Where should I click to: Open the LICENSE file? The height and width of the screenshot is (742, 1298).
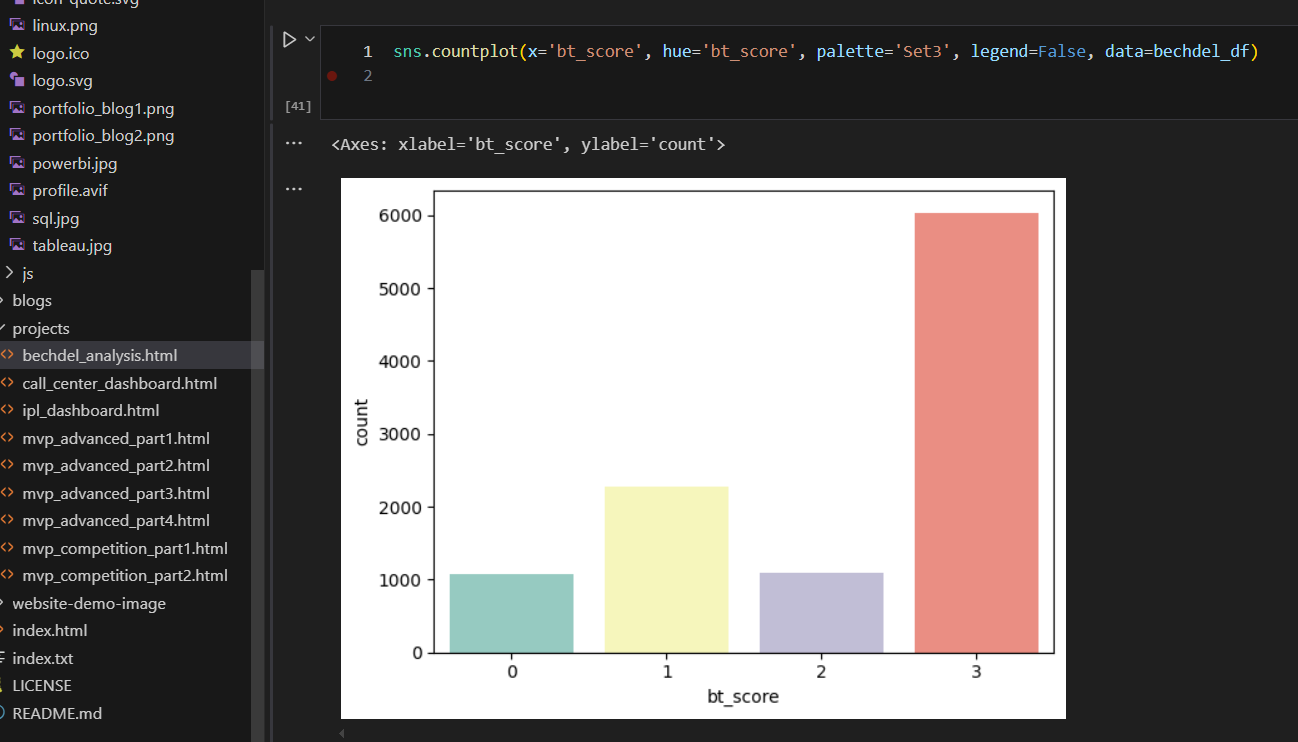coord(42,685)
